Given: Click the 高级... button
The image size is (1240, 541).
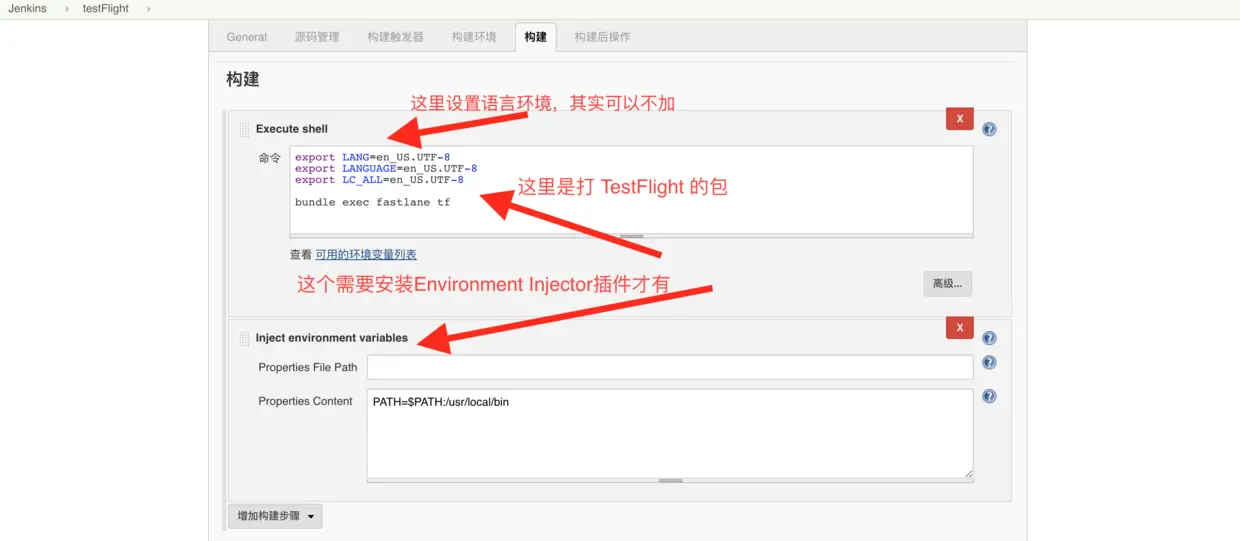Looking at the screenshot, I should pyautogui.click(x=947, y=284).
